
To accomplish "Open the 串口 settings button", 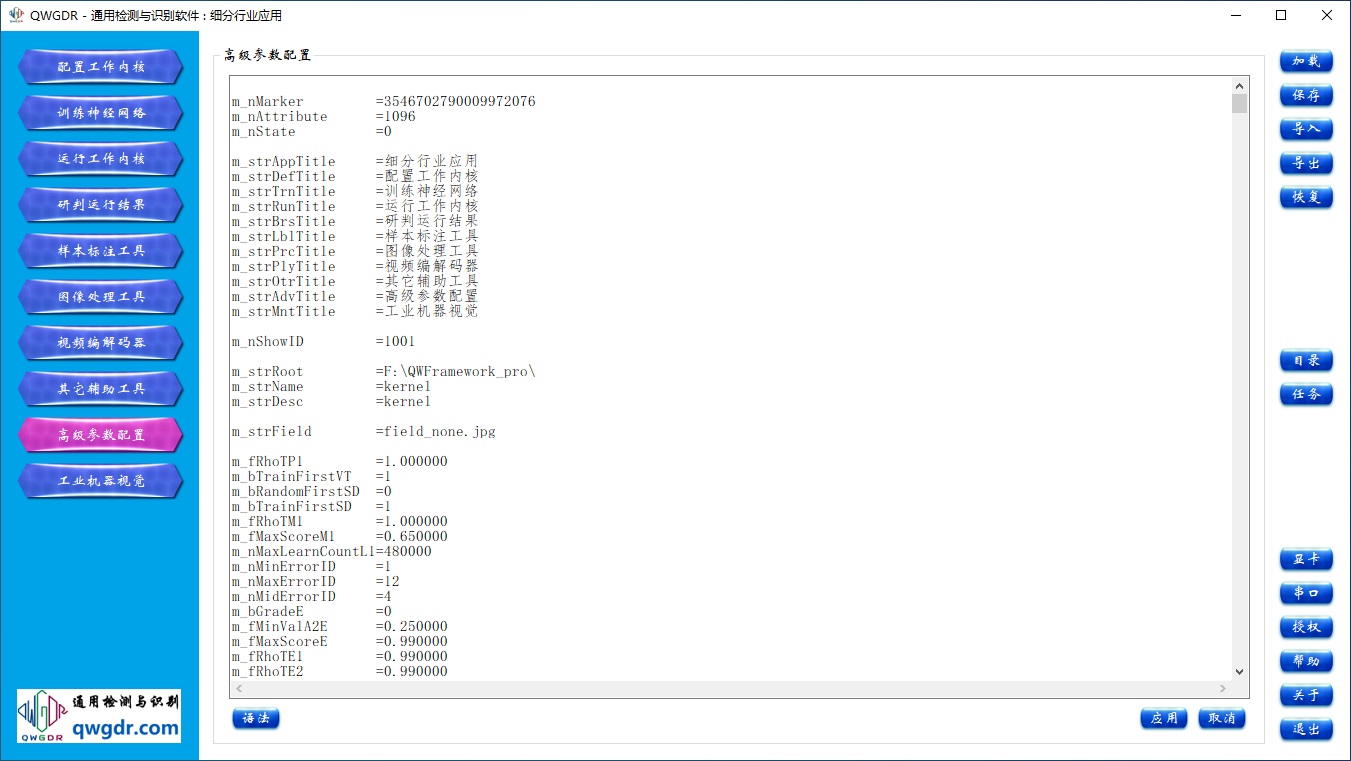I will tap(1306, 593).
